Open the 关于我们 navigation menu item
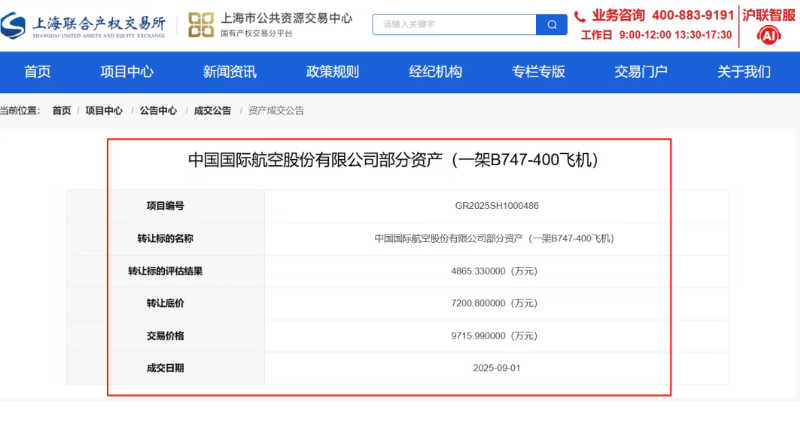 [x=744, y=72]
